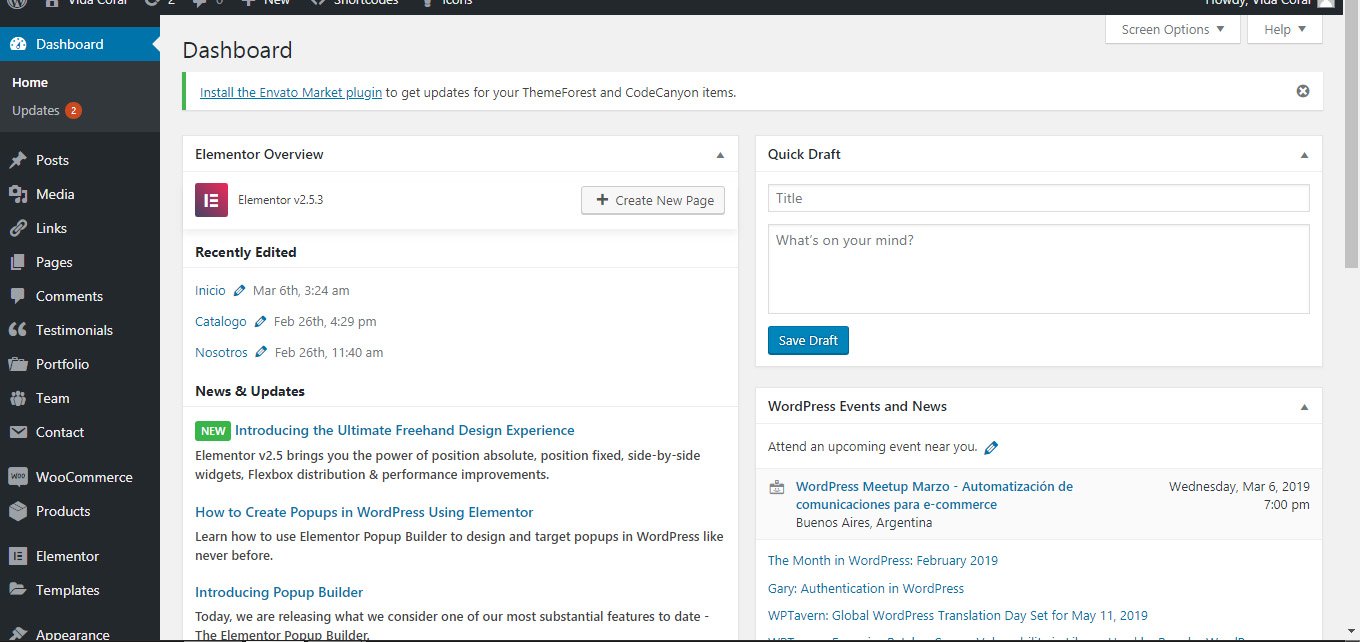The image size is (1360, 642).
Task: Click the Save Draft button
Action: (x=809, y=340)
